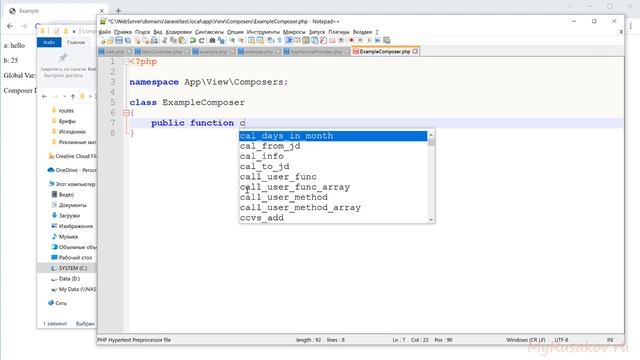Click the Save recorded macro icon
640x360 pixels.
pyautogui.click(x=386, y=40)
